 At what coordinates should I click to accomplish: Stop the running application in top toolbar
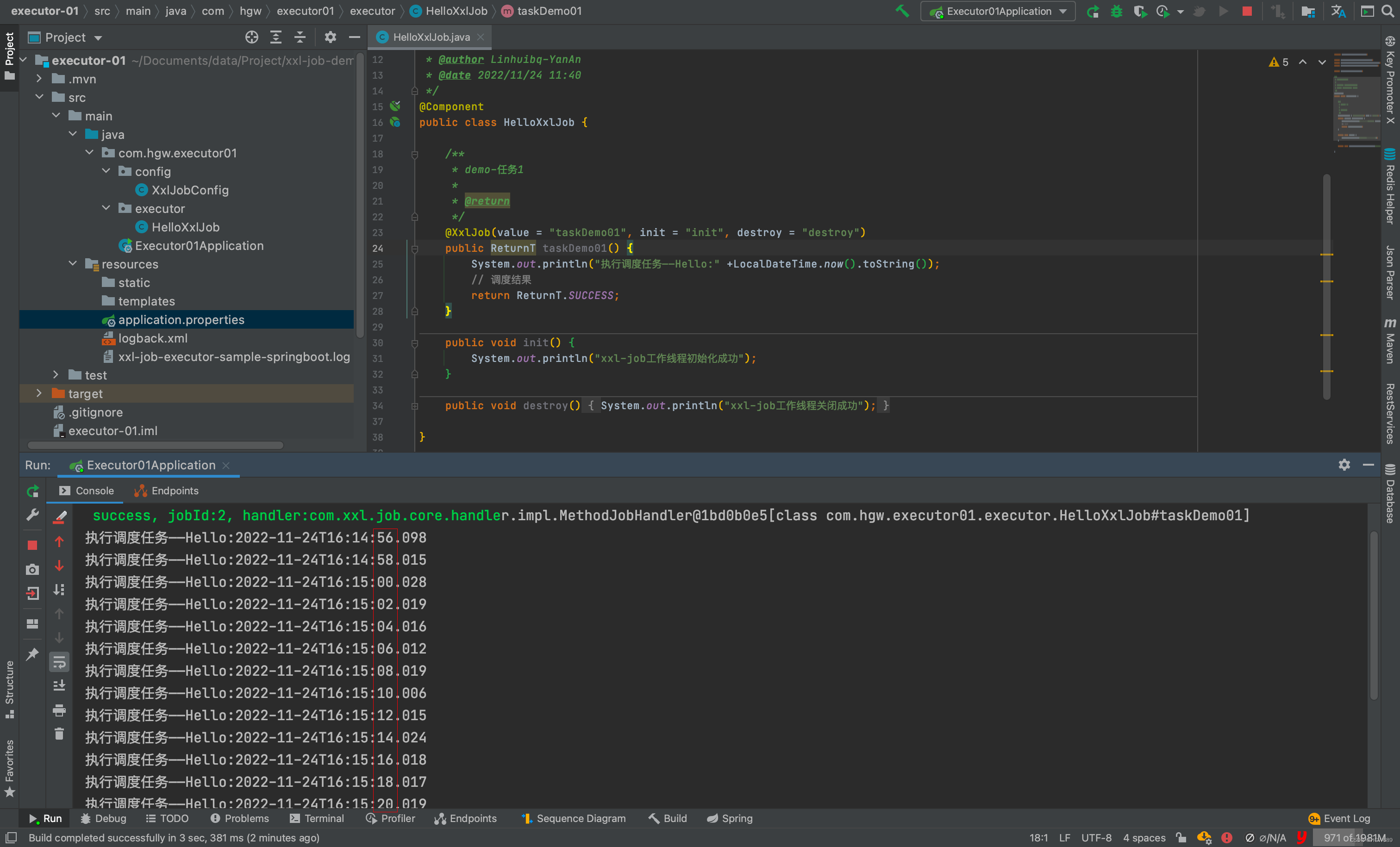[x=1247, y=12]
